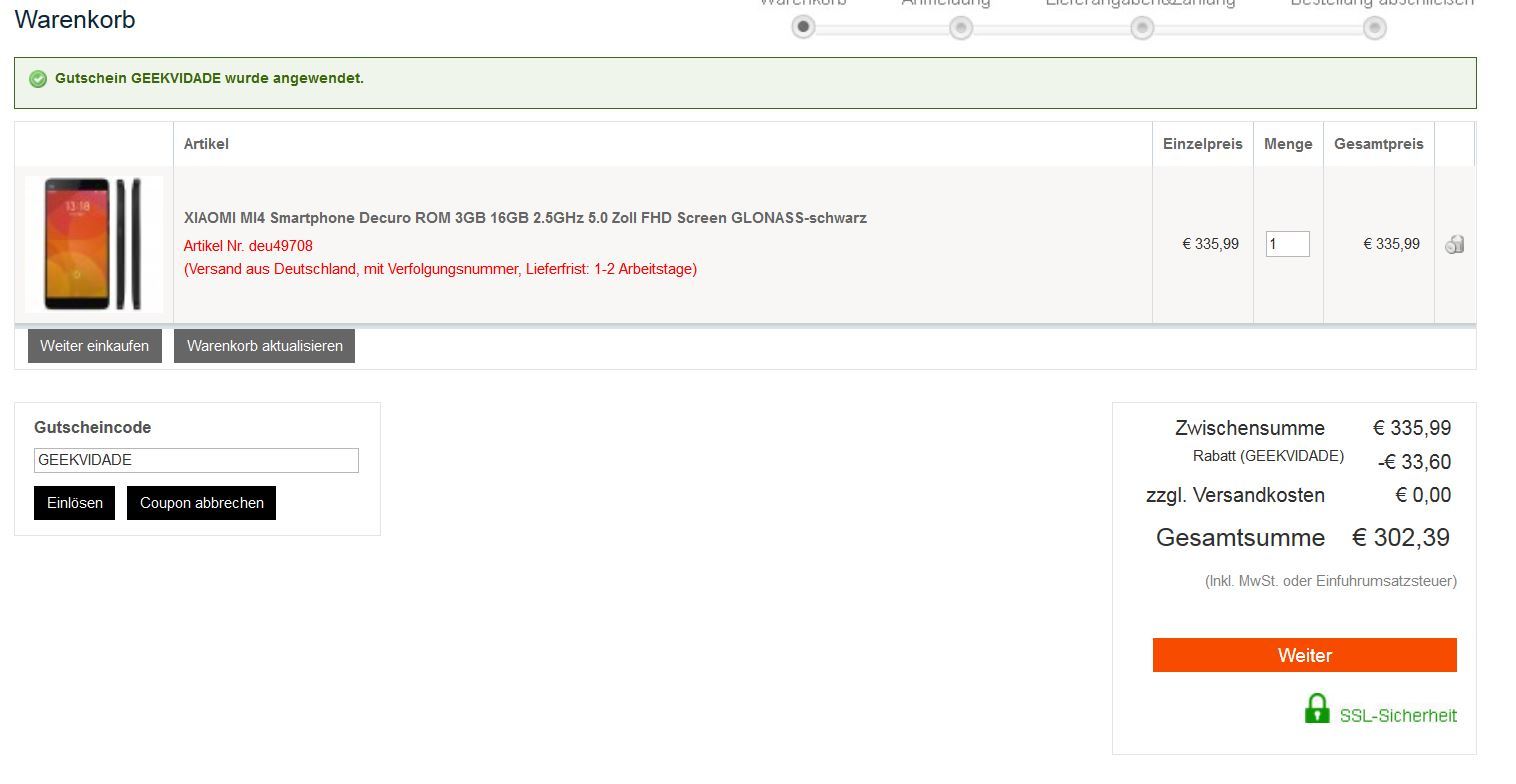This screenshot has height=784, width=1516.
Task: Click the Menge quantity field
Action: coord(1287,244)
